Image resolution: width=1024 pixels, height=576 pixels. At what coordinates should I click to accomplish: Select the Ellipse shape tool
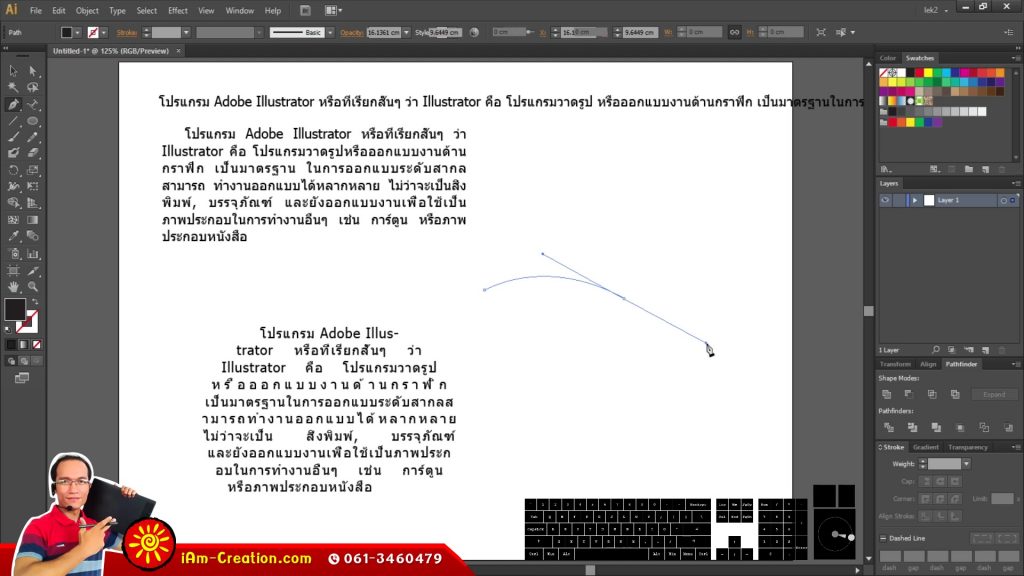(33, 121)
